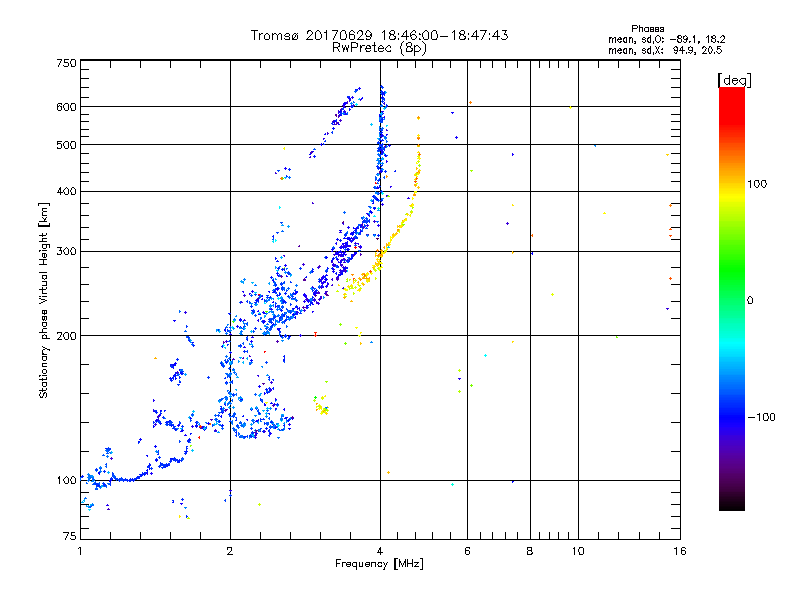800x600 pixels.
Task: Click the '[deg]' colorbar unit label
Action: pos(734,80)
